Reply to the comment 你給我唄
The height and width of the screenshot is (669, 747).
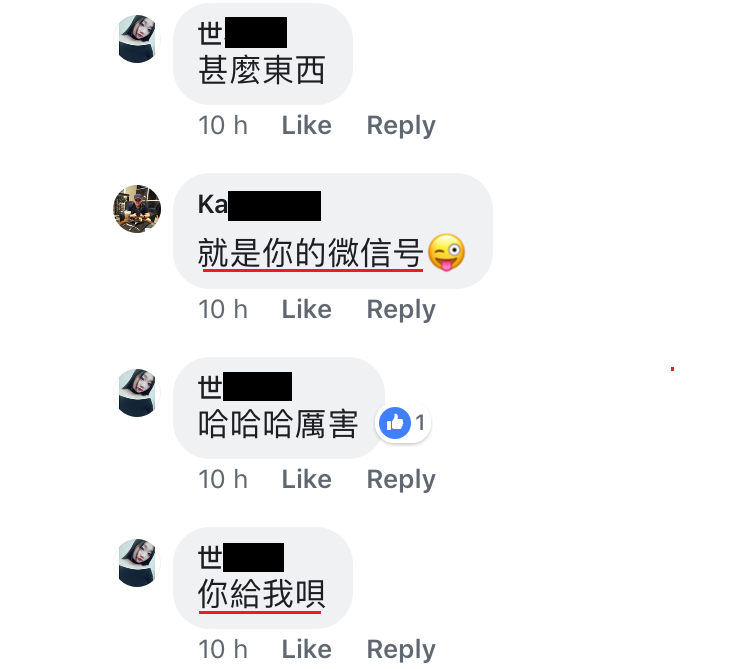coord(401,649)
